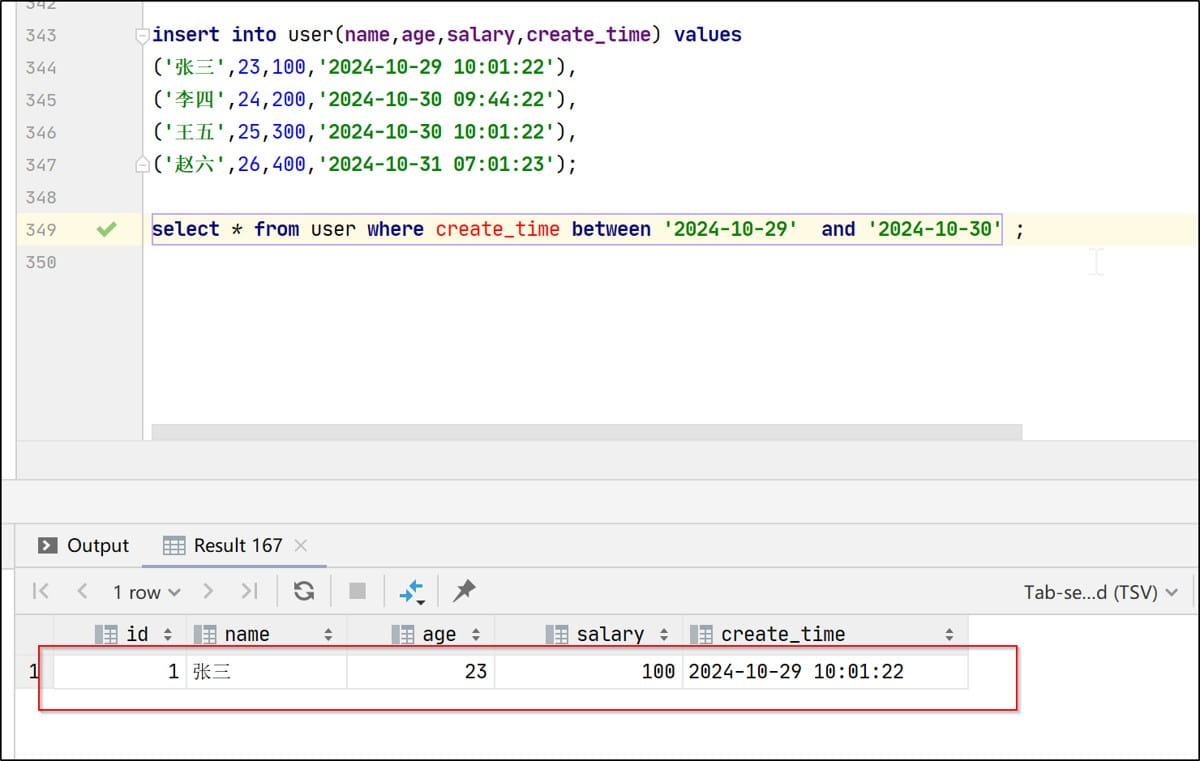This screenshot has height=761, width=1200.
Task: Select the name cell containing 张三
Action: 265,671
